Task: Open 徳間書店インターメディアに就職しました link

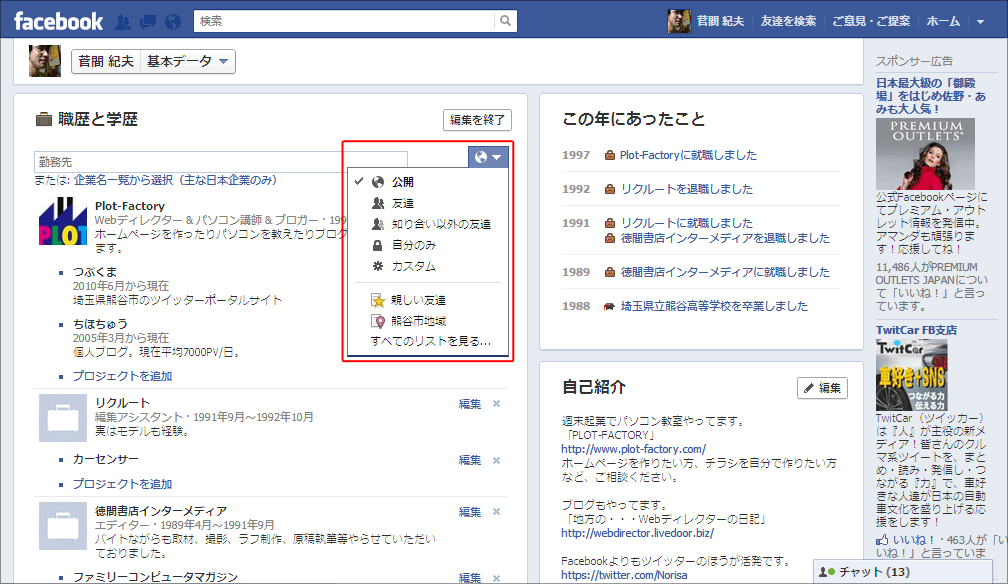Action: (x=724, y=272)
